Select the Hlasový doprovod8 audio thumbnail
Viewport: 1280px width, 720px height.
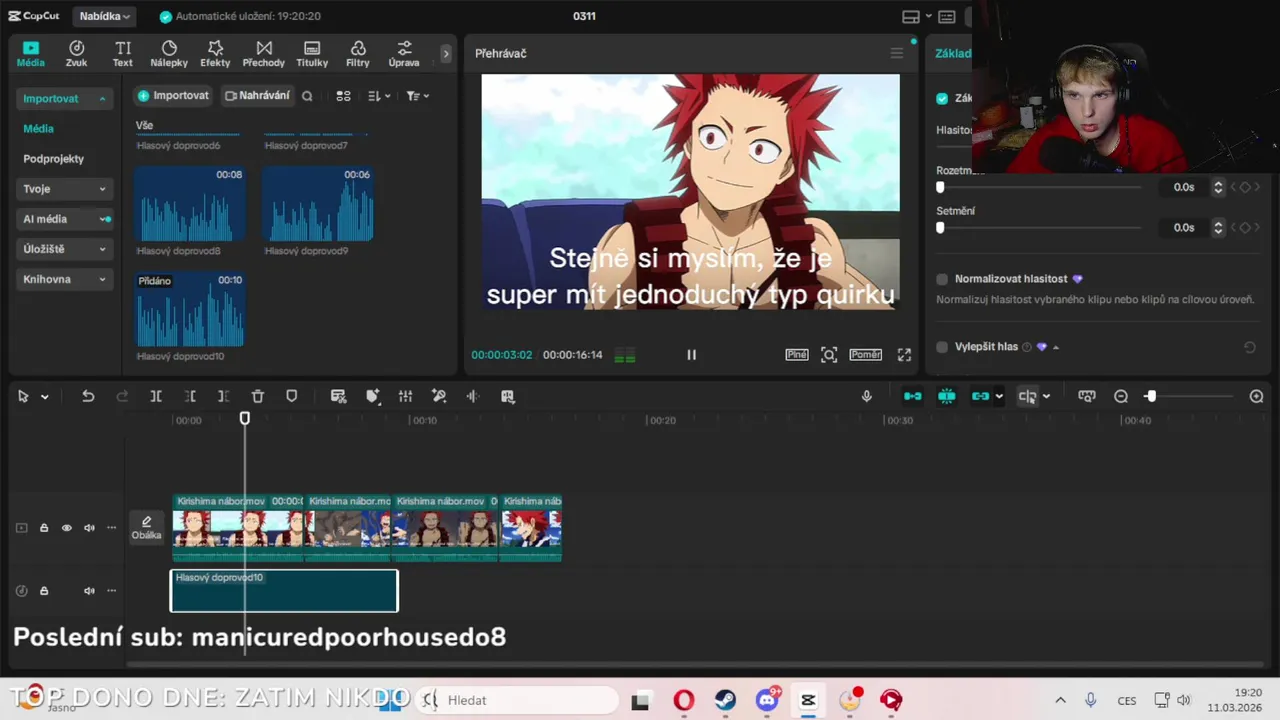pyautogui.click(x=190, y=204)
